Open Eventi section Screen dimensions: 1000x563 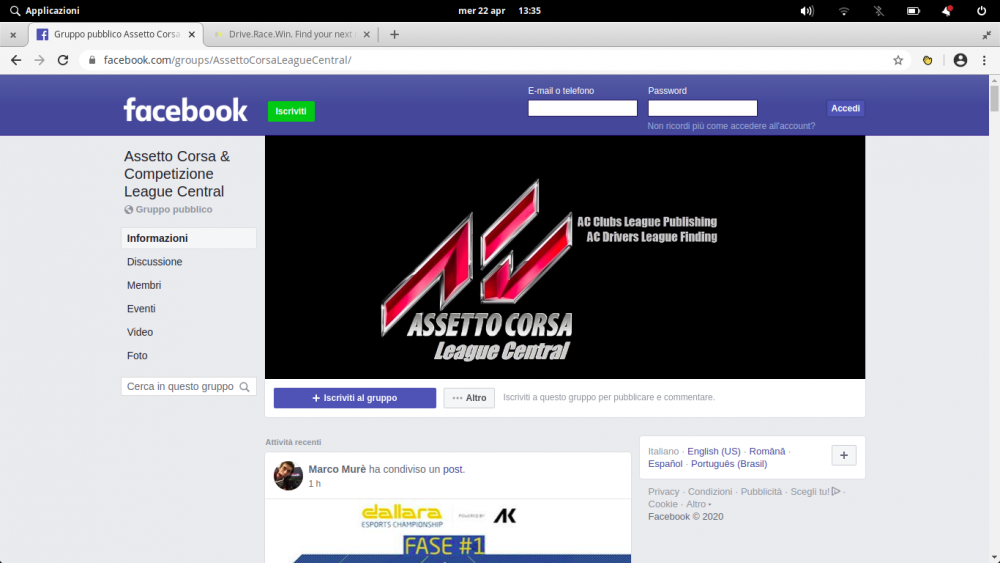141,309
